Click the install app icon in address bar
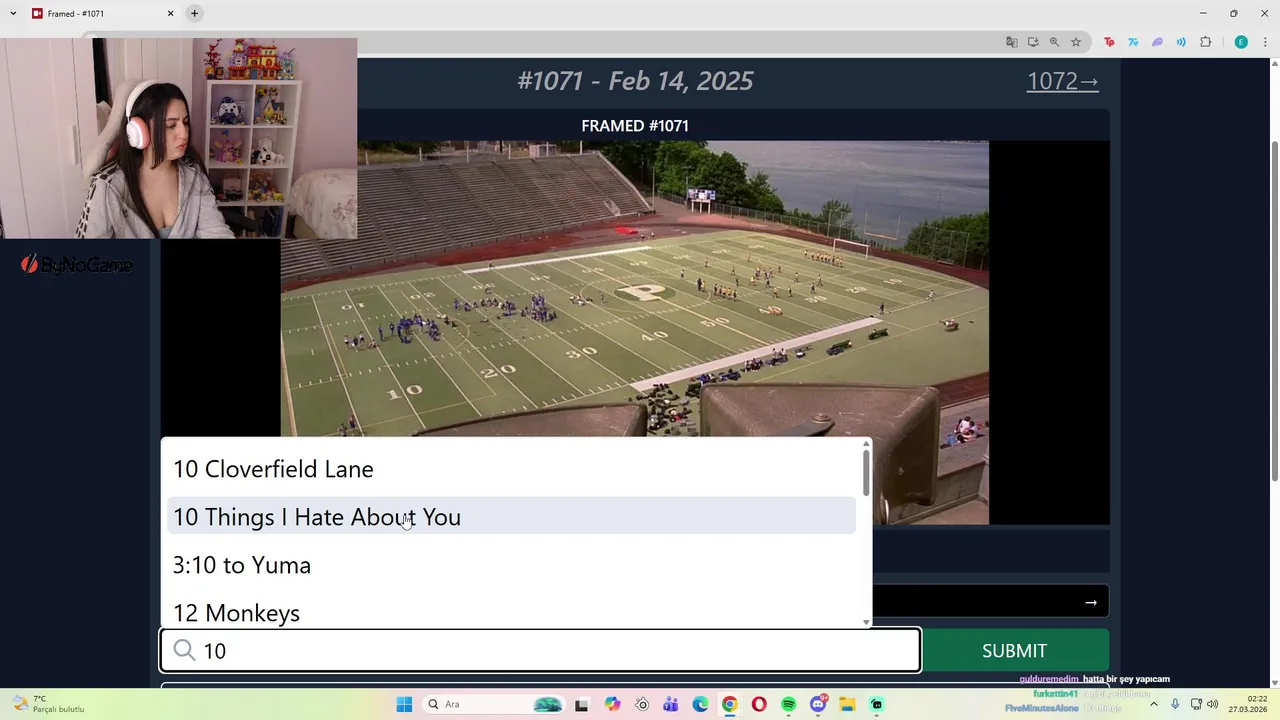Screen dimensions: 1280x720 point(1033,42)
